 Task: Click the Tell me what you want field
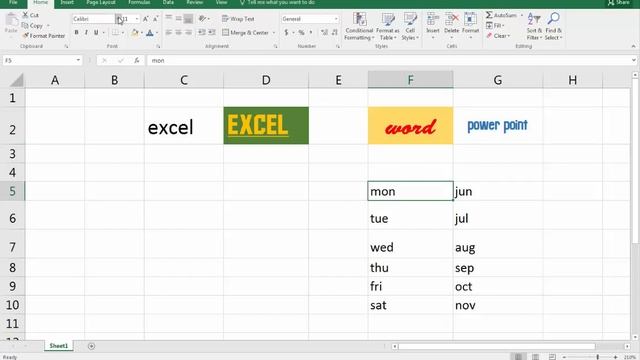click(x=278, y=2)
